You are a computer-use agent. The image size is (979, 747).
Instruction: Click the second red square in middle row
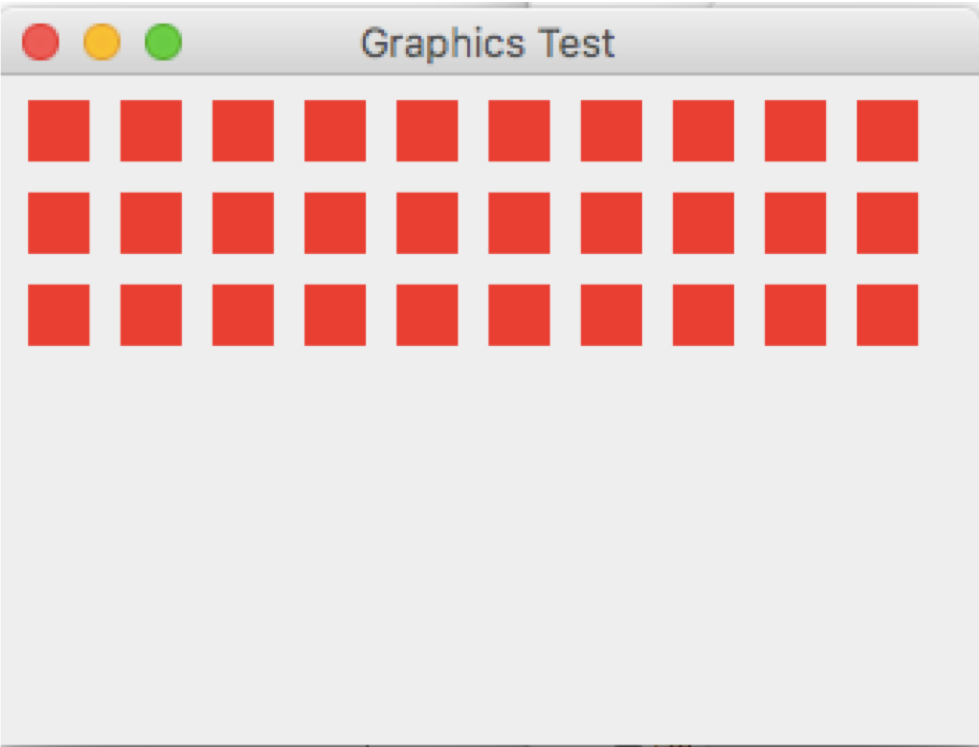pos(151,223)
